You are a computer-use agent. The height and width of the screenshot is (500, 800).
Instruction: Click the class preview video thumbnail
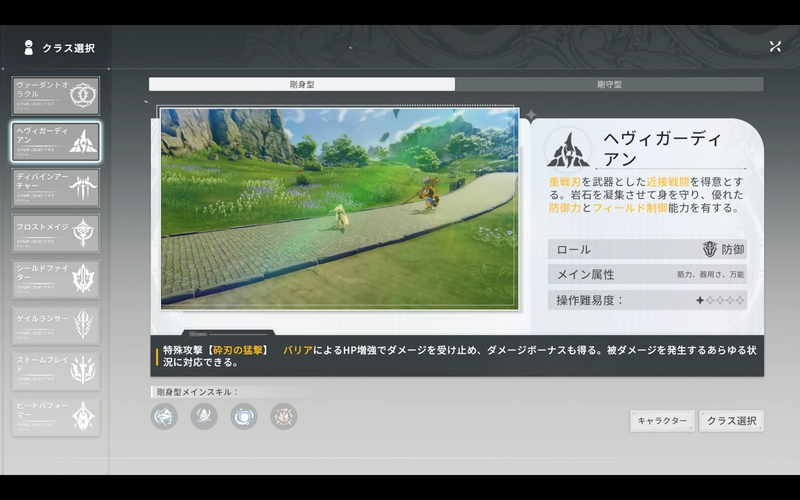pos(340,208)
